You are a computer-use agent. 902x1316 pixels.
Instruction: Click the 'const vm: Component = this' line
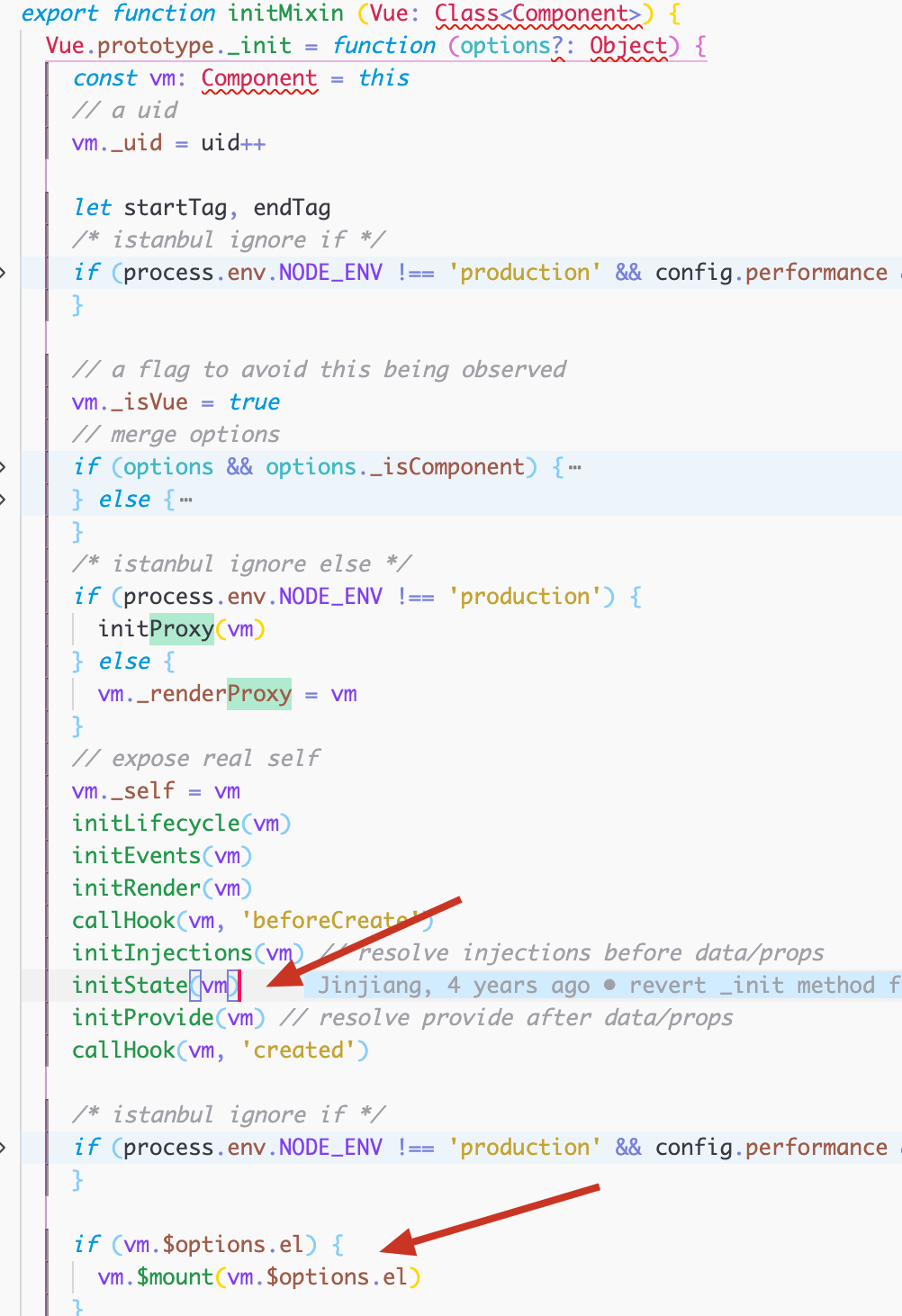tap(240, 78)
